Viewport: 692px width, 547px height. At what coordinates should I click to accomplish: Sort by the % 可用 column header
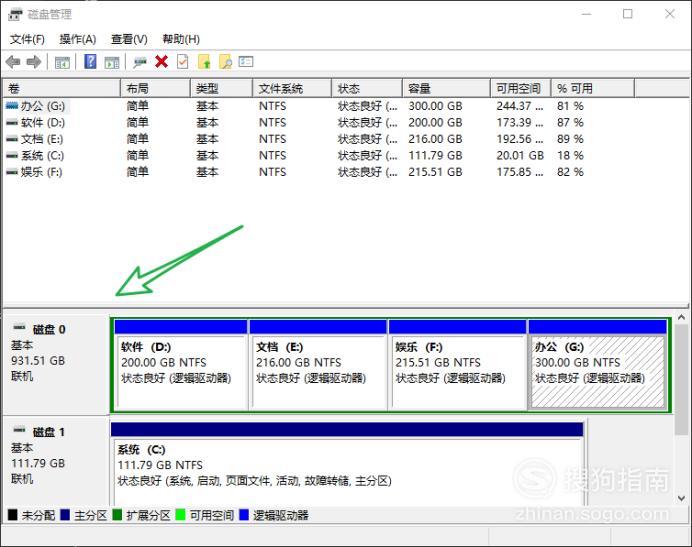(x=593, y=88)
